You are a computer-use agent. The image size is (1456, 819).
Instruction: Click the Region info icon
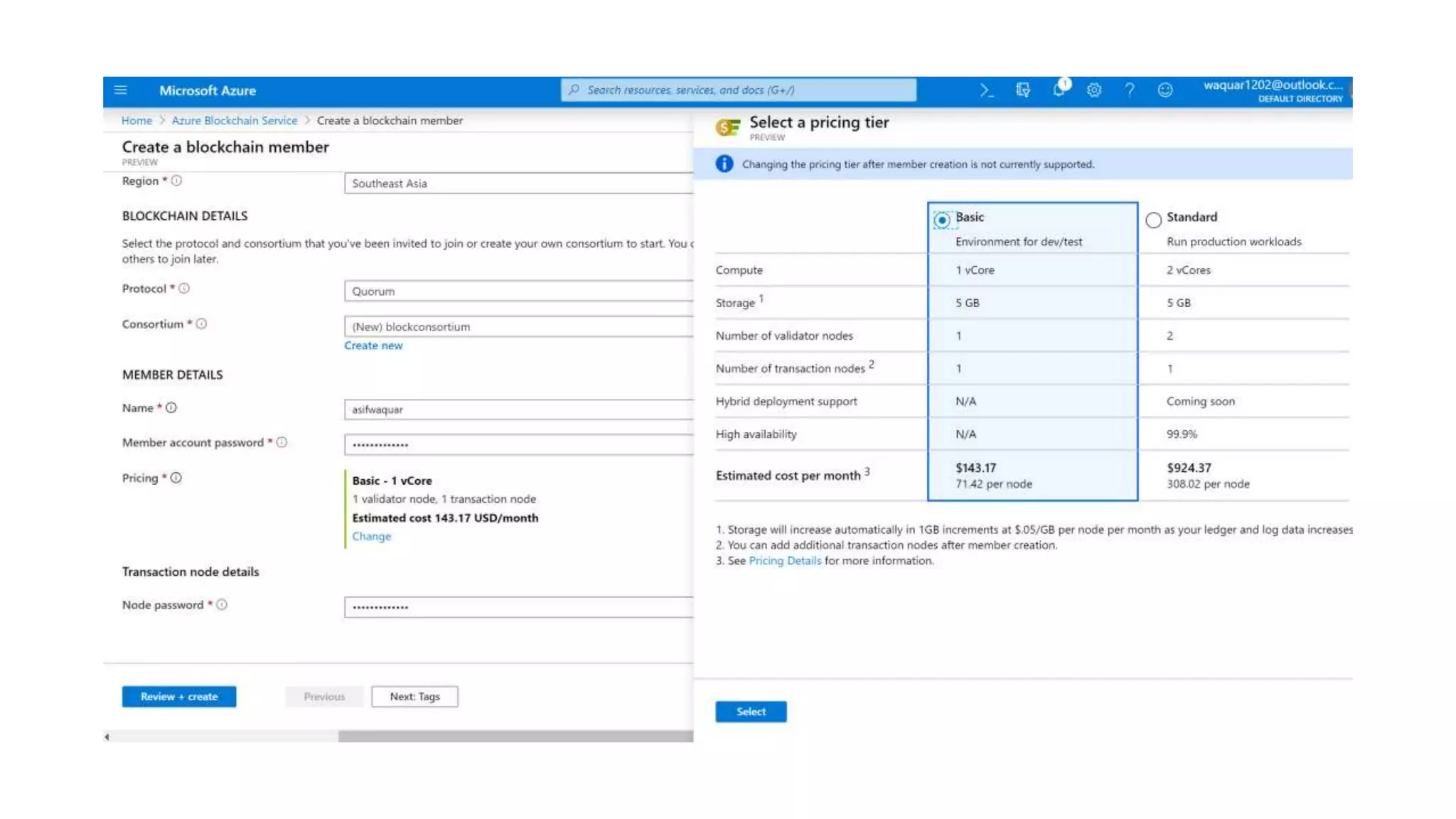[x=176, y=181]
